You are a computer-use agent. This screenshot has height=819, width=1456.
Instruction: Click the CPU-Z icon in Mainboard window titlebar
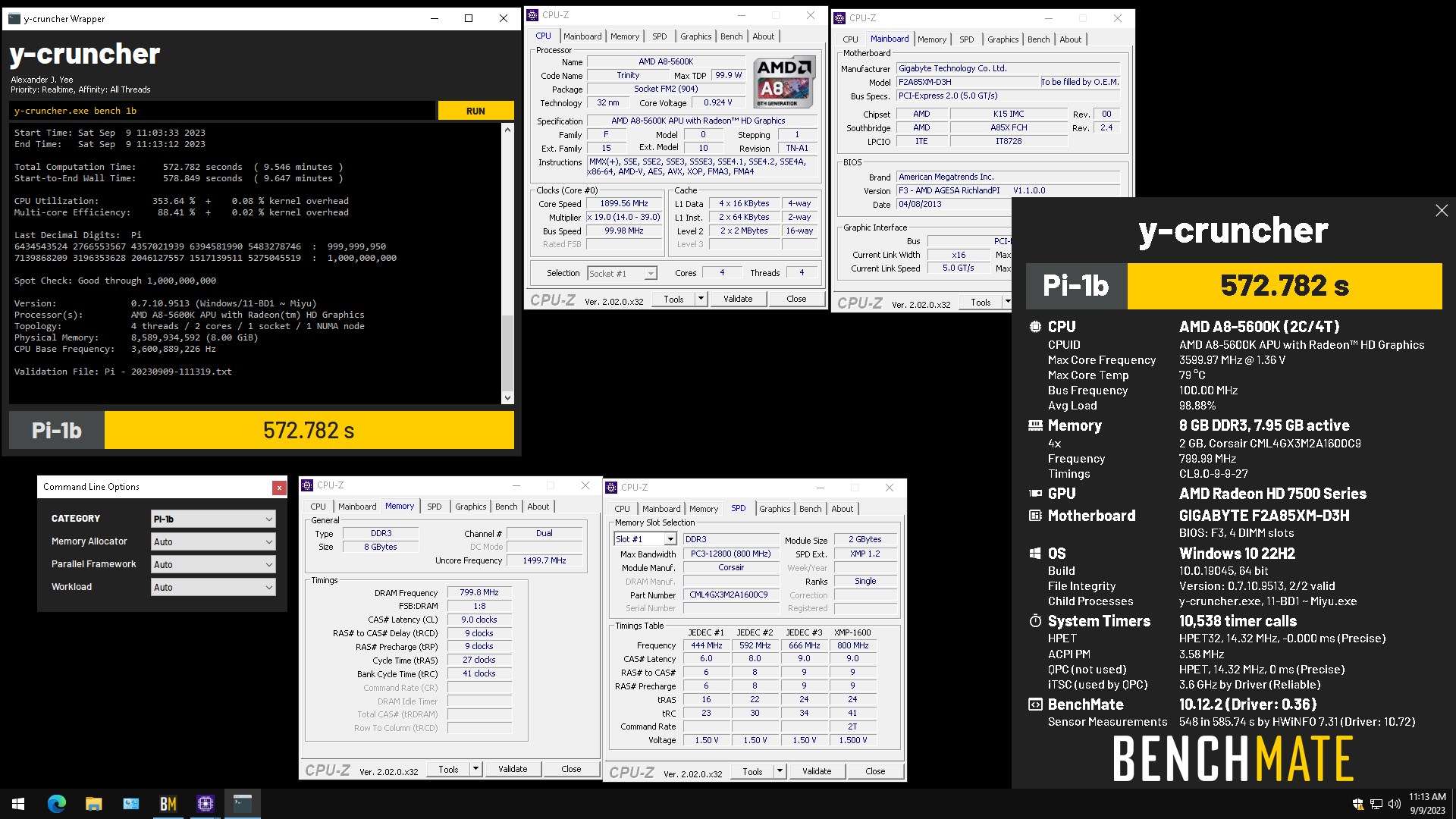coord(839,18)
